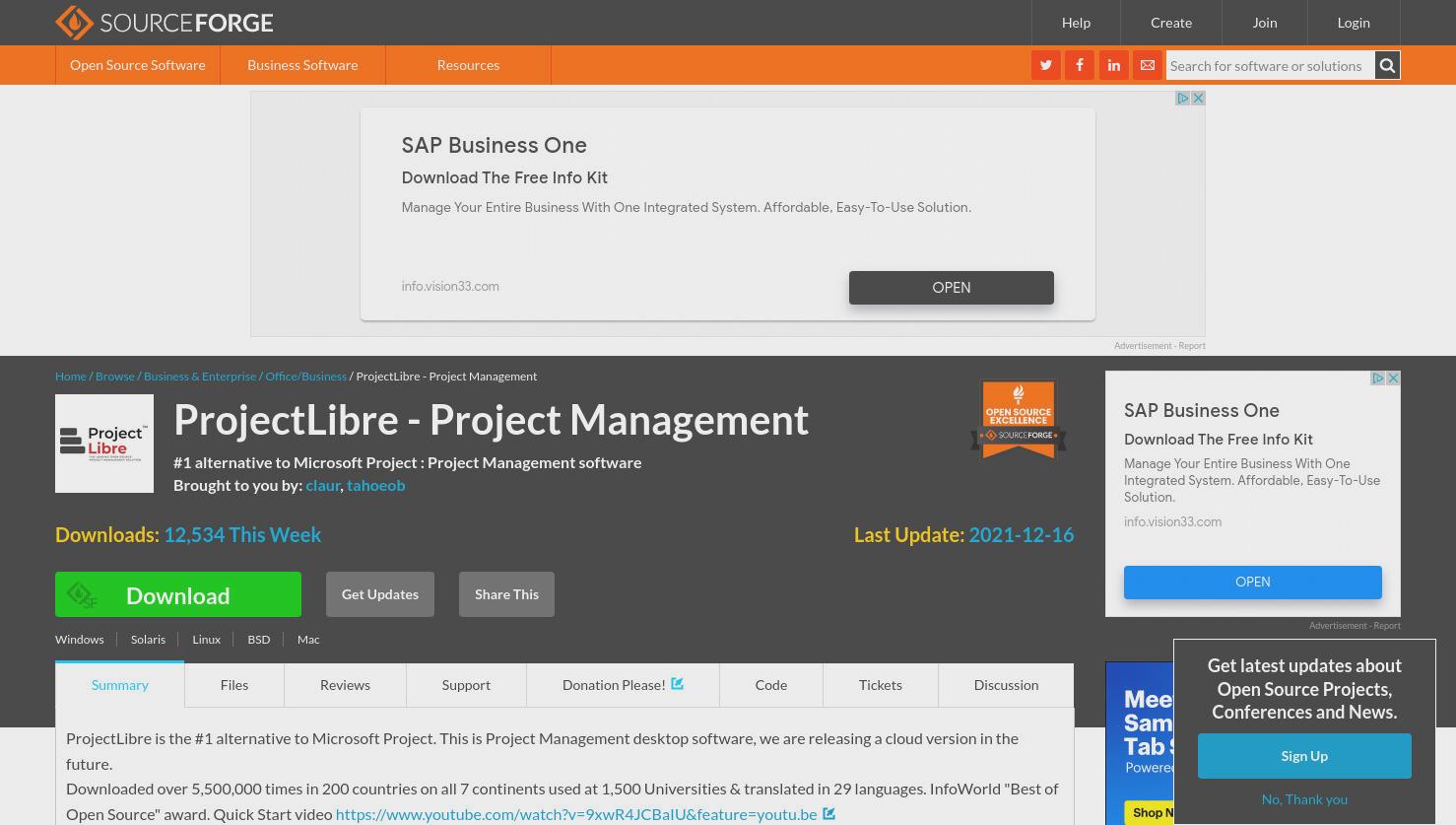Click 12,534 This Week downloads link
This screenshot has width=1456, height=825.
coord(242,534)
